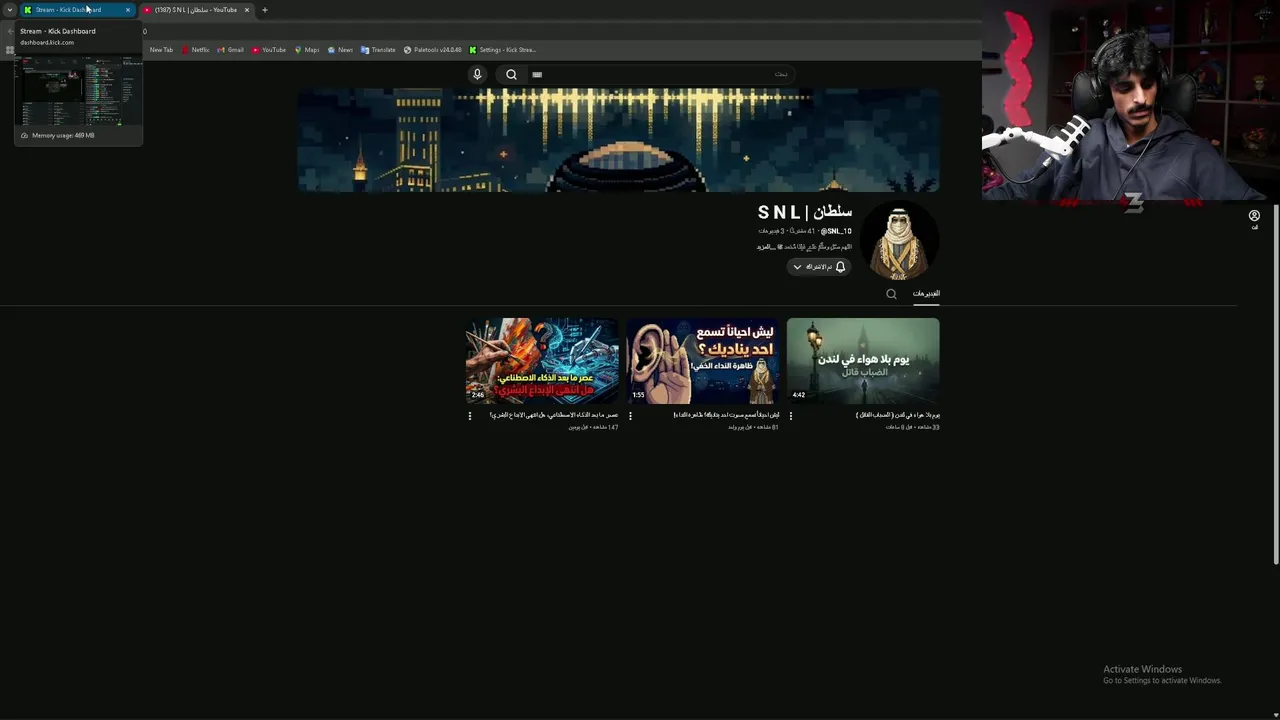
Task: Switch to Stream - Kick Dashboard tab
Action: pos(77,10)
